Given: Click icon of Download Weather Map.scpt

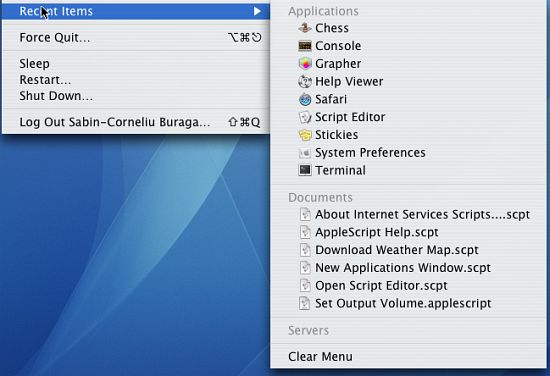Looking at the screenshot, I should [x=305, y=250].
